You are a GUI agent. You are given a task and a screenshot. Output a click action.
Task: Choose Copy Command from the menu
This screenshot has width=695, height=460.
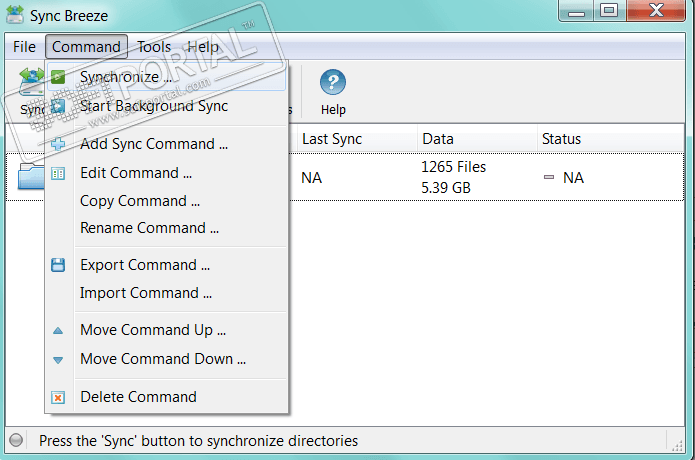[140, 201]
